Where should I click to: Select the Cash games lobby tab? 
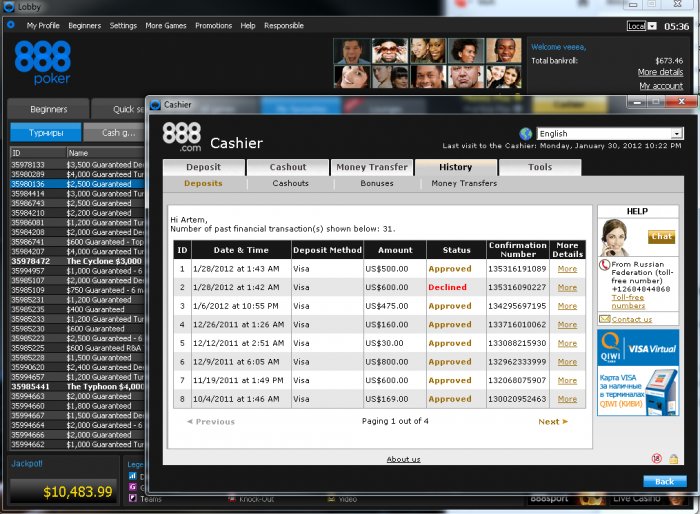coord(115,133)
